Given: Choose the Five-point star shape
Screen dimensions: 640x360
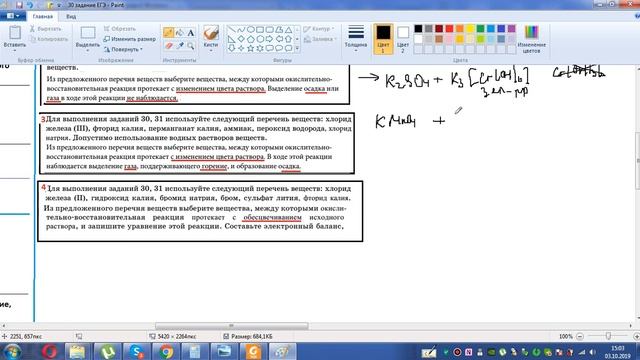Looking at the screenshot, I should tap(251, 48).
